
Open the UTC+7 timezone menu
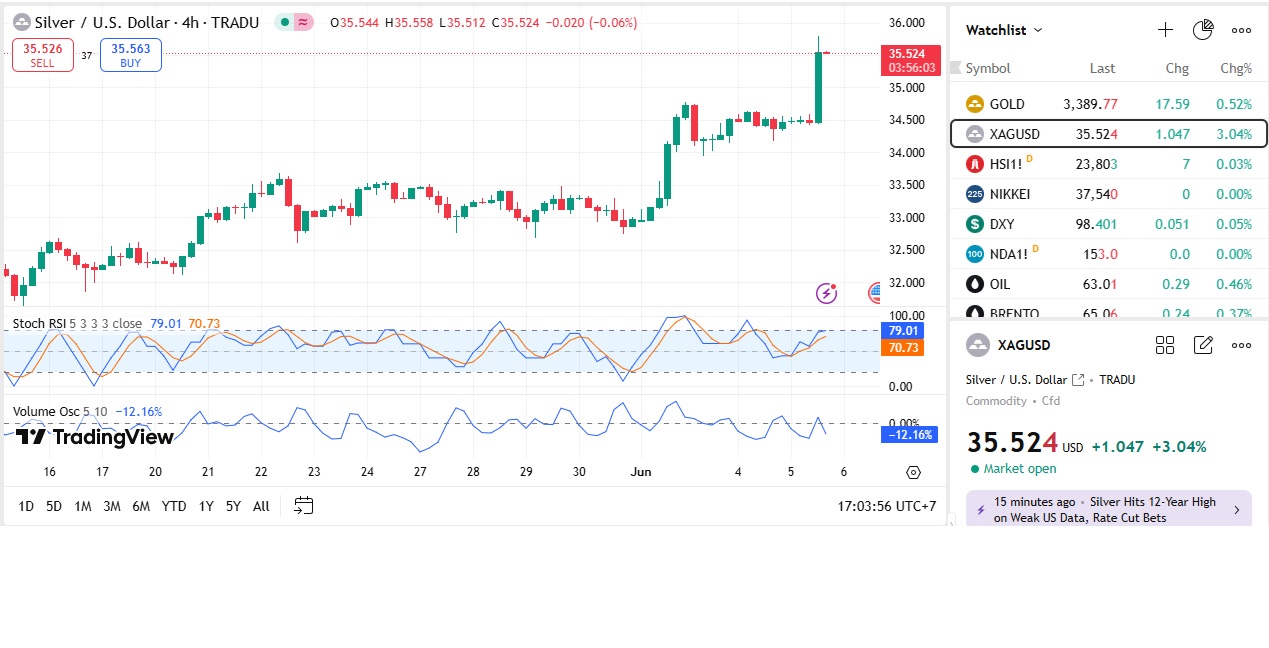887,506
